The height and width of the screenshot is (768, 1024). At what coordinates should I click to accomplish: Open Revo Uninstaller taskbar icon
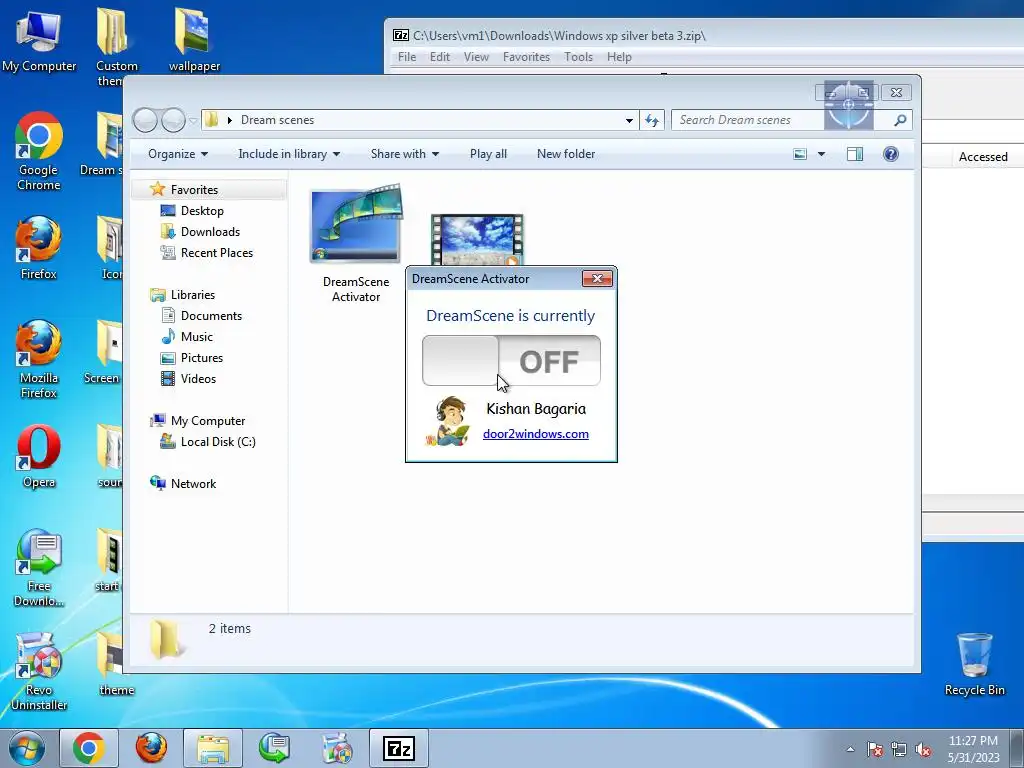tap(337, 748)
